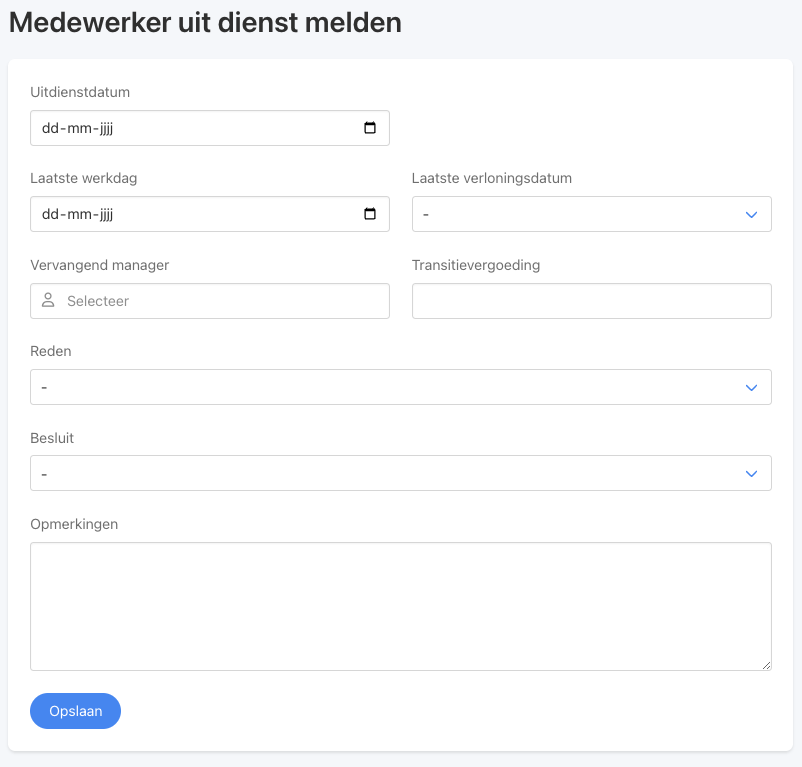The width and height of the screenshot is (802, 767).
Task: Click into the Opmerkingen text area
Action: pos(400,606)
